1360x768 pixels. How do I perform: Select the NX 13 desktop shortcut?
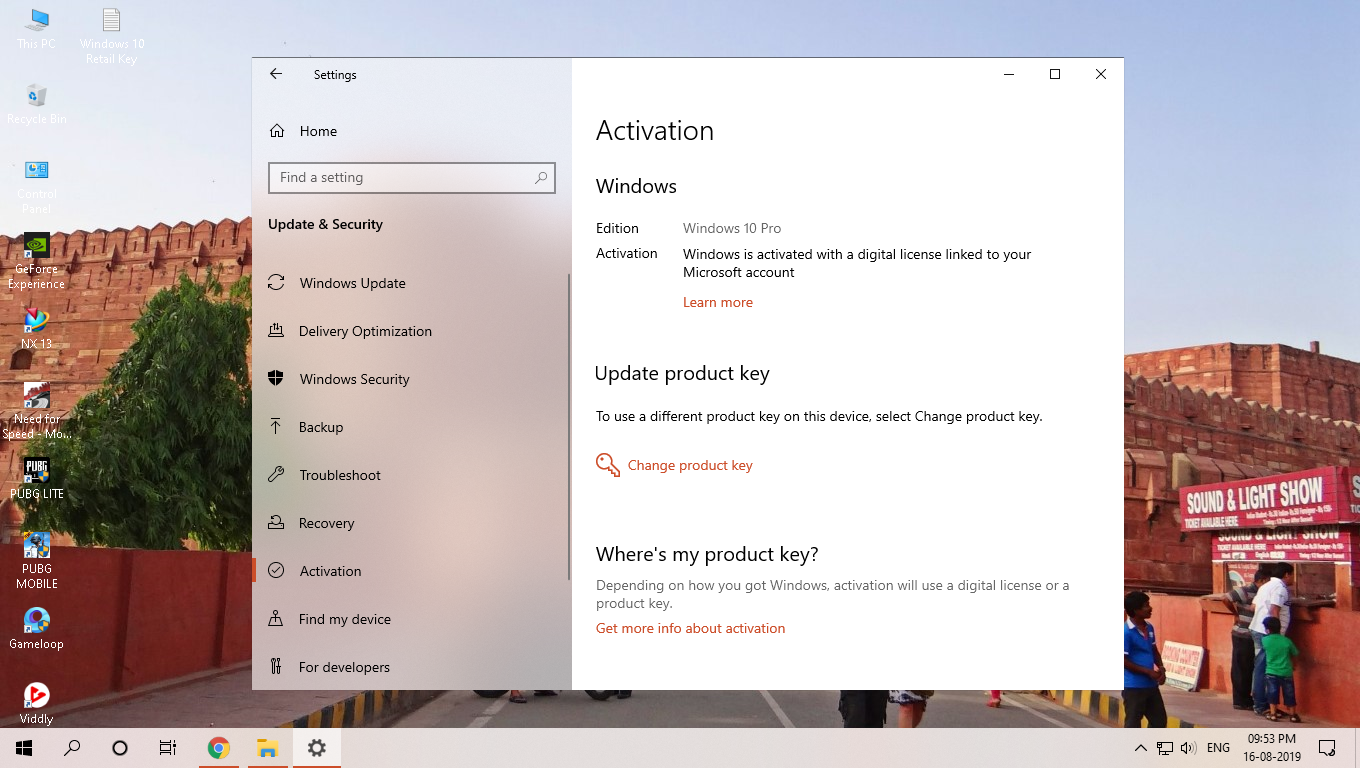click(37, 328)
